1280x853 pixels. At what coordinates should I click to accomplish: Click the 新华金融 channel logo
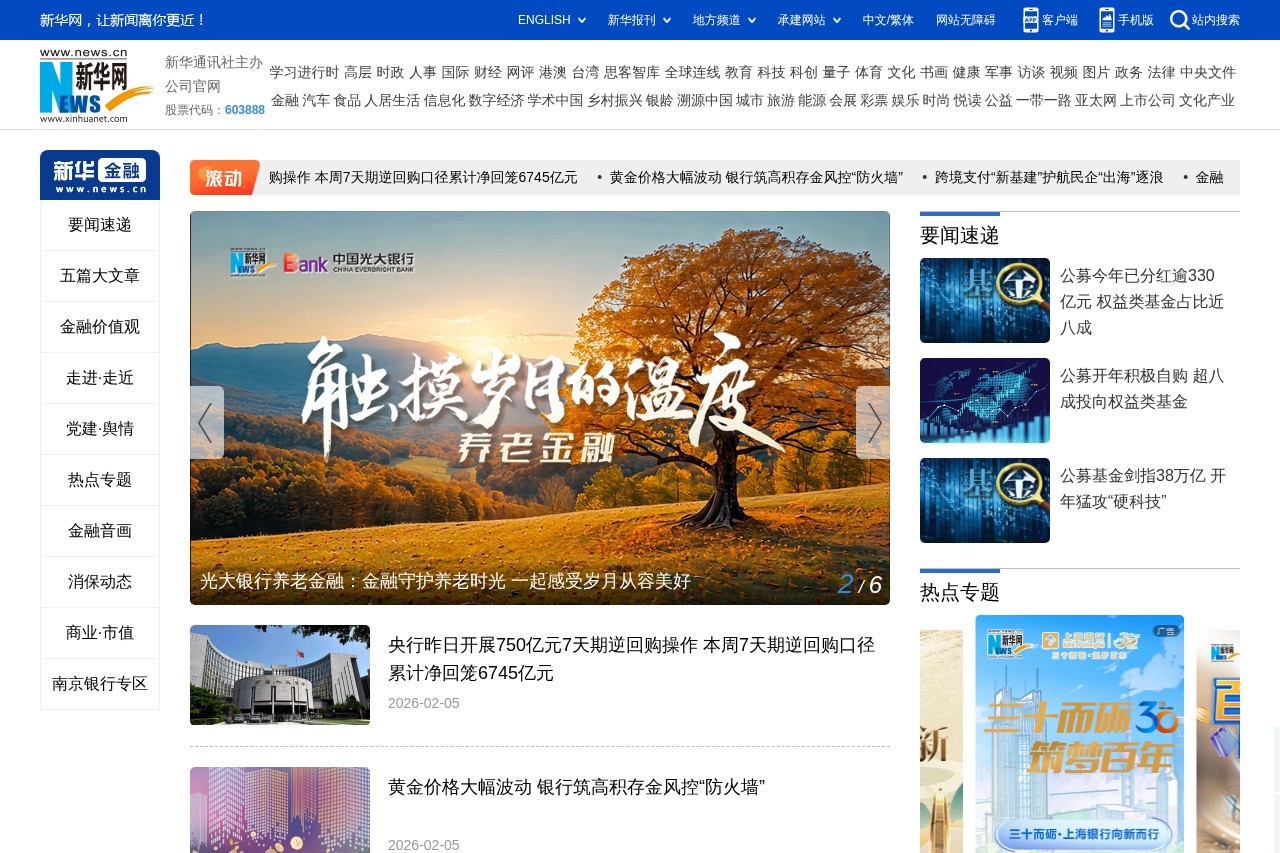tap(100, 174)
